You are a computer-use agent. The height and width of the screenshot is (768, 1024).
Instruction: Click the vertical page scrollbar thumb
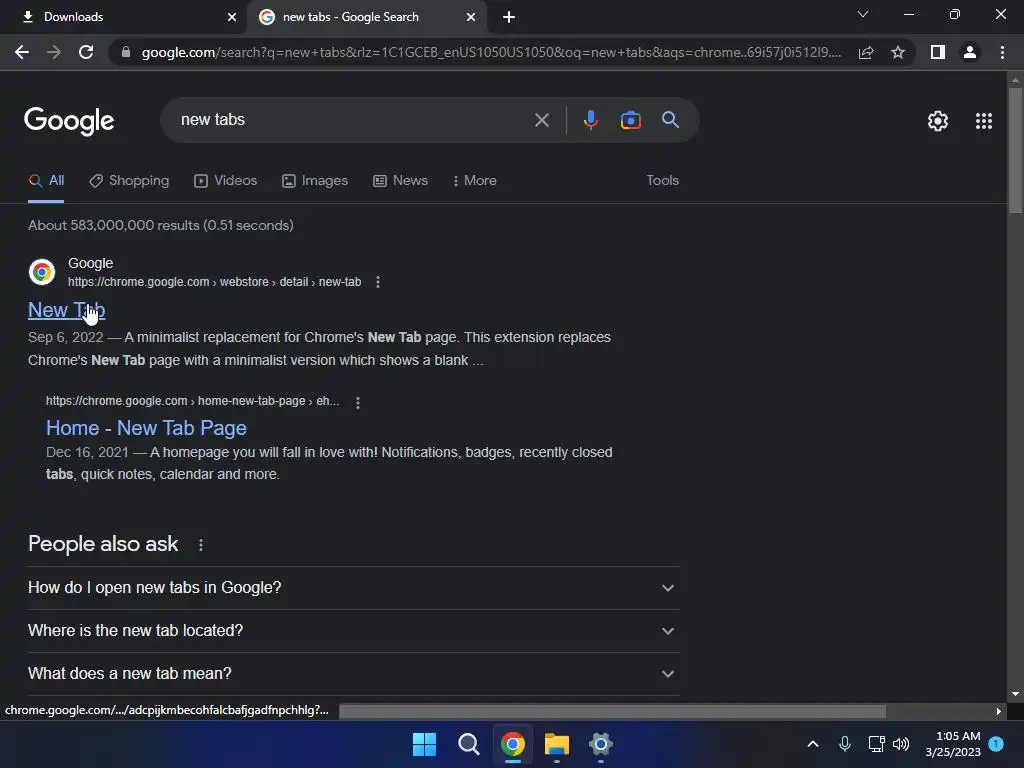pyautogui.click(x=1015, y=150)
